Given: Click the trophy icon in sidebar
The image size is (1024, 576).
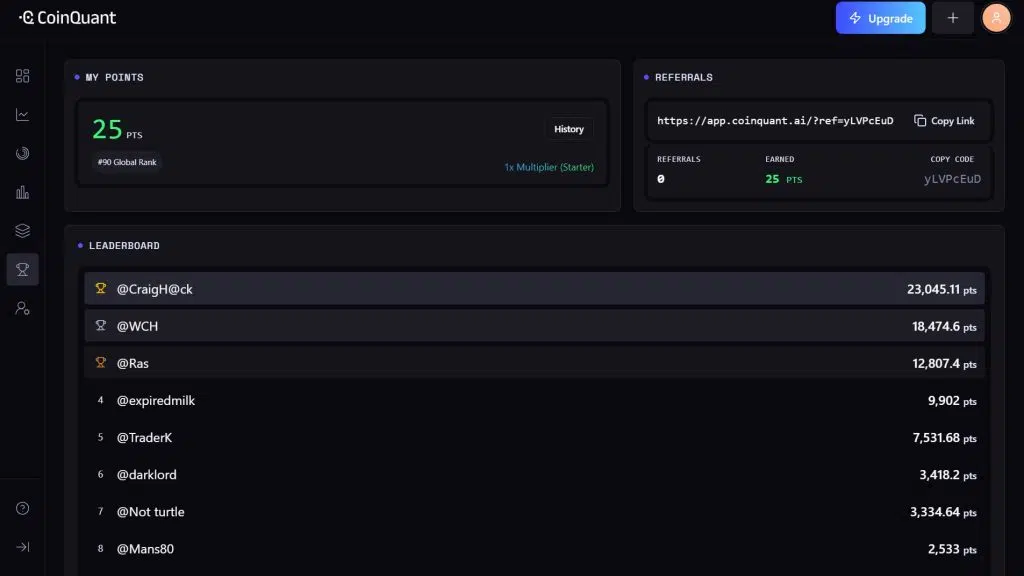Looking at the screenshot, I should coord(22,269).
